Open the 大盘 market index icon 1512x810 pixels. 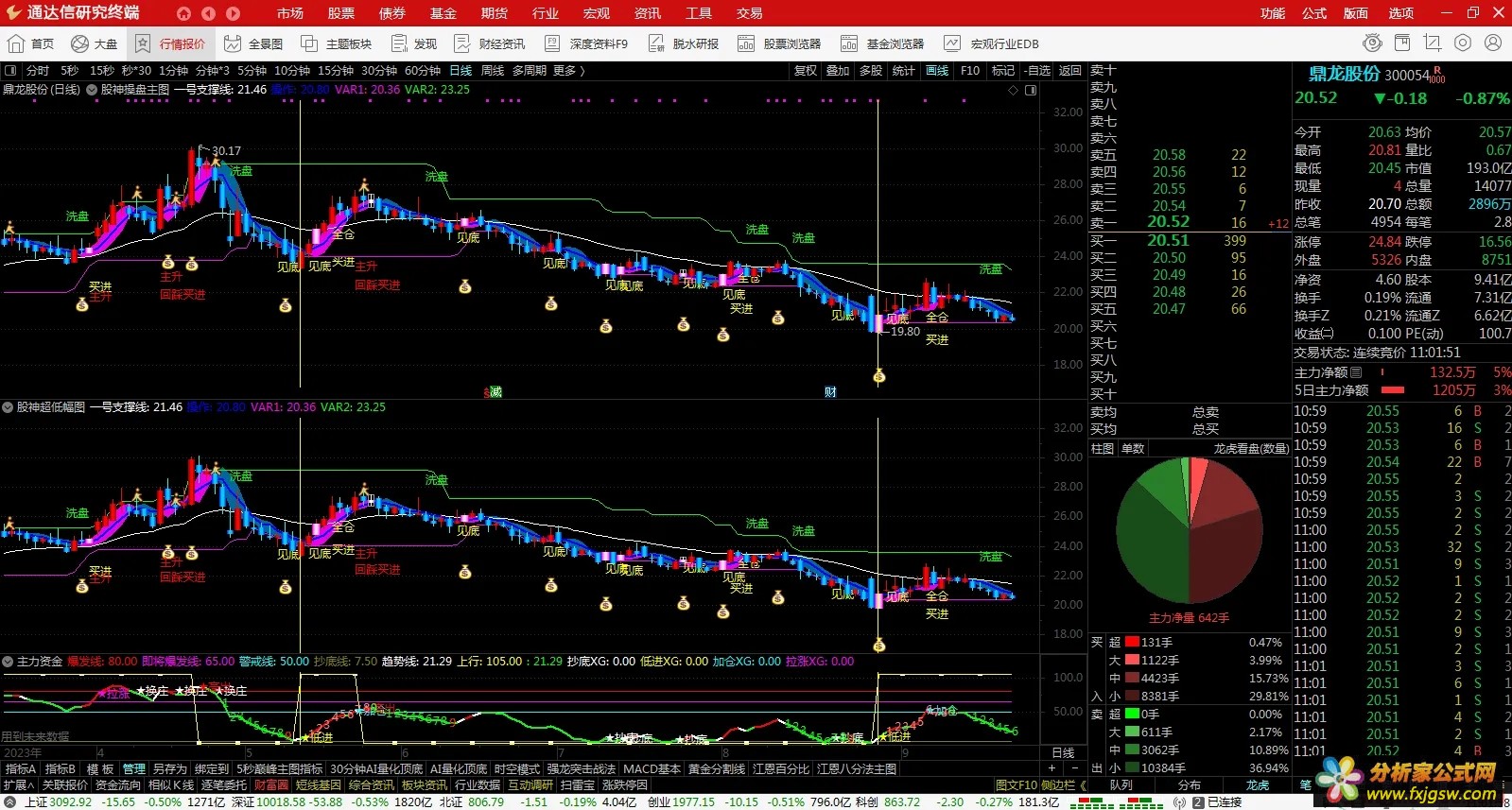[94, 43]
